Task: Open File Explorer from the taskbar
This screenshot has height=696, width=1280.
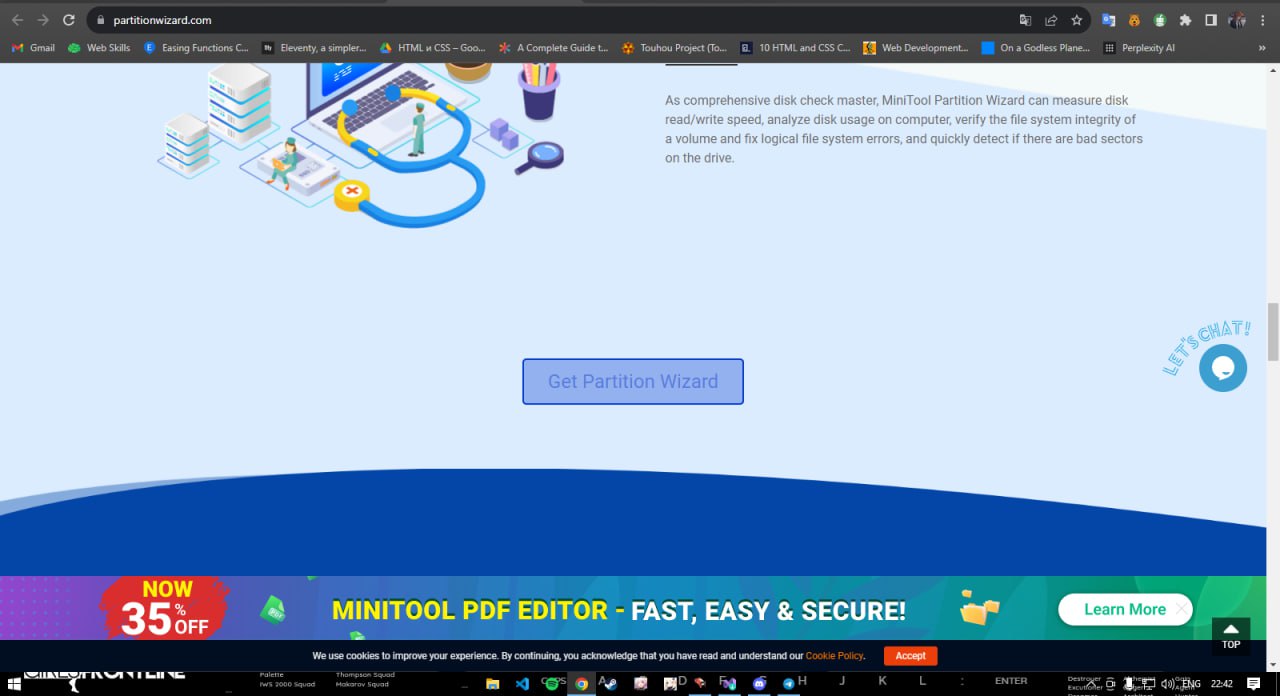Action: coord(492,684)
